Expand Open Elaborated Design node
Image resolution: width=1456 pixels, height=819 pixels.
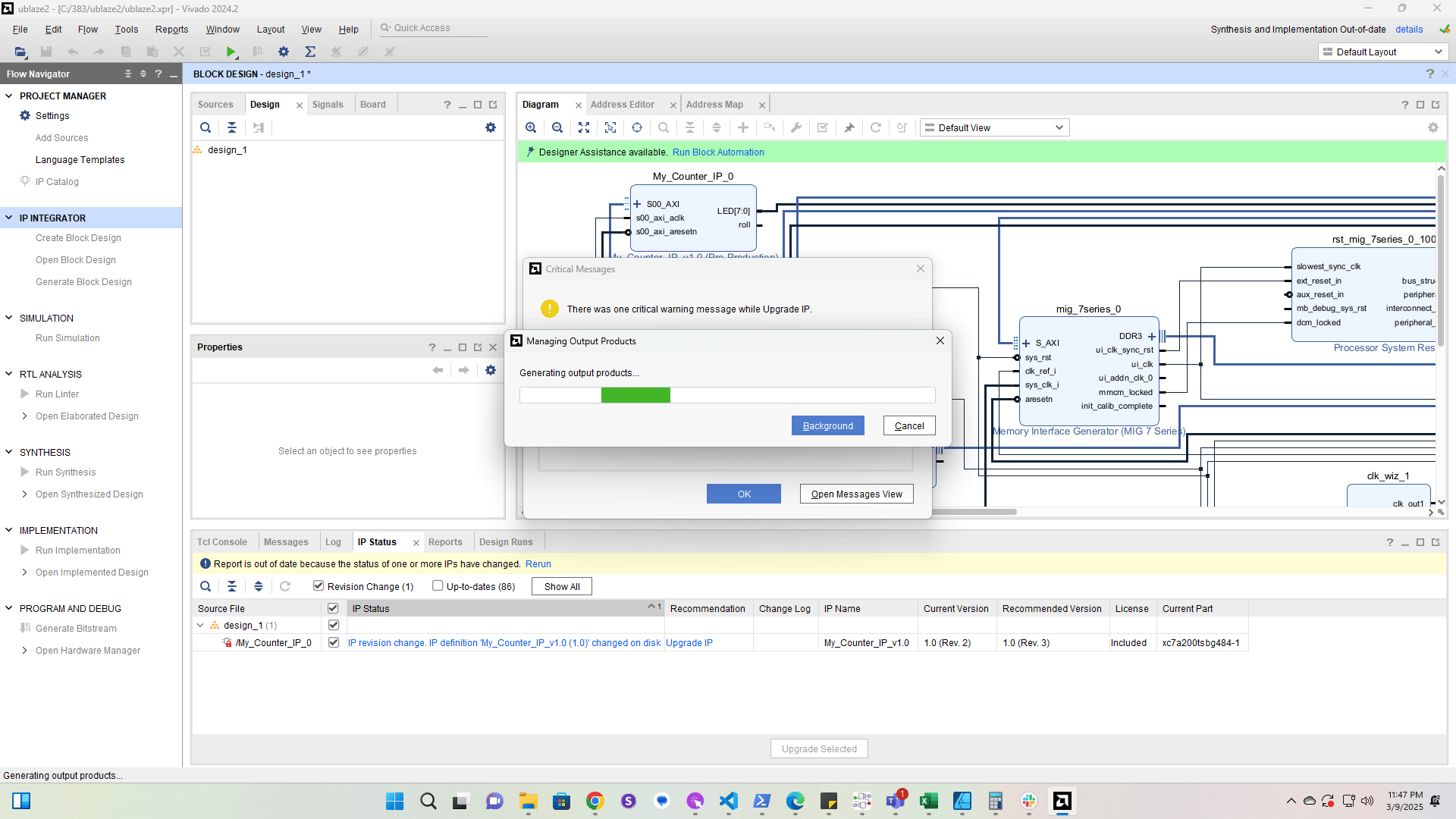click(x=25, y=416)
